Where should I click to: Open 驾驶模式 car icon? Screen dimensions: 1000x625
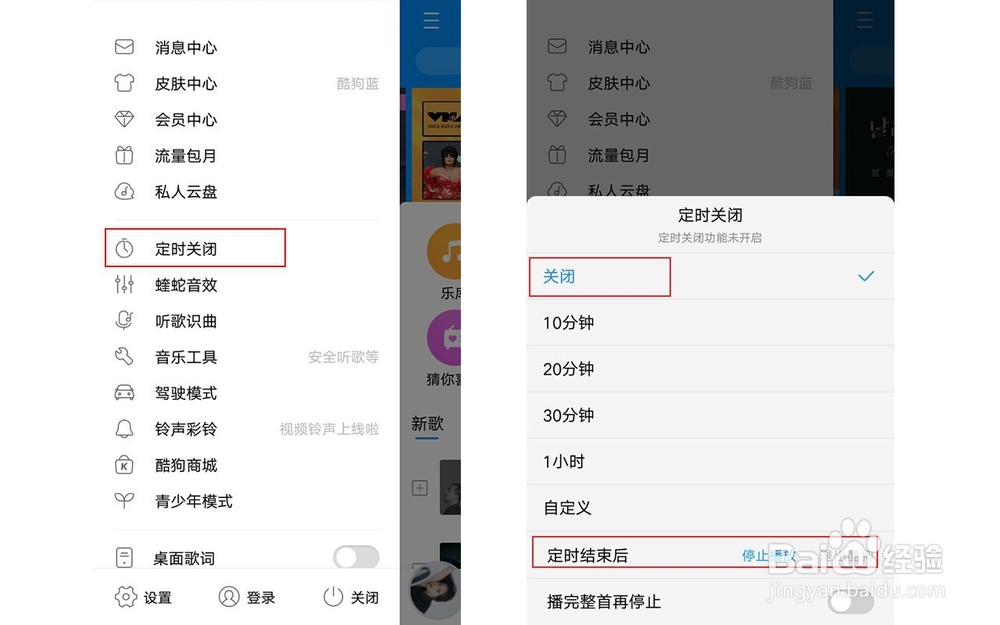(124, 393)
